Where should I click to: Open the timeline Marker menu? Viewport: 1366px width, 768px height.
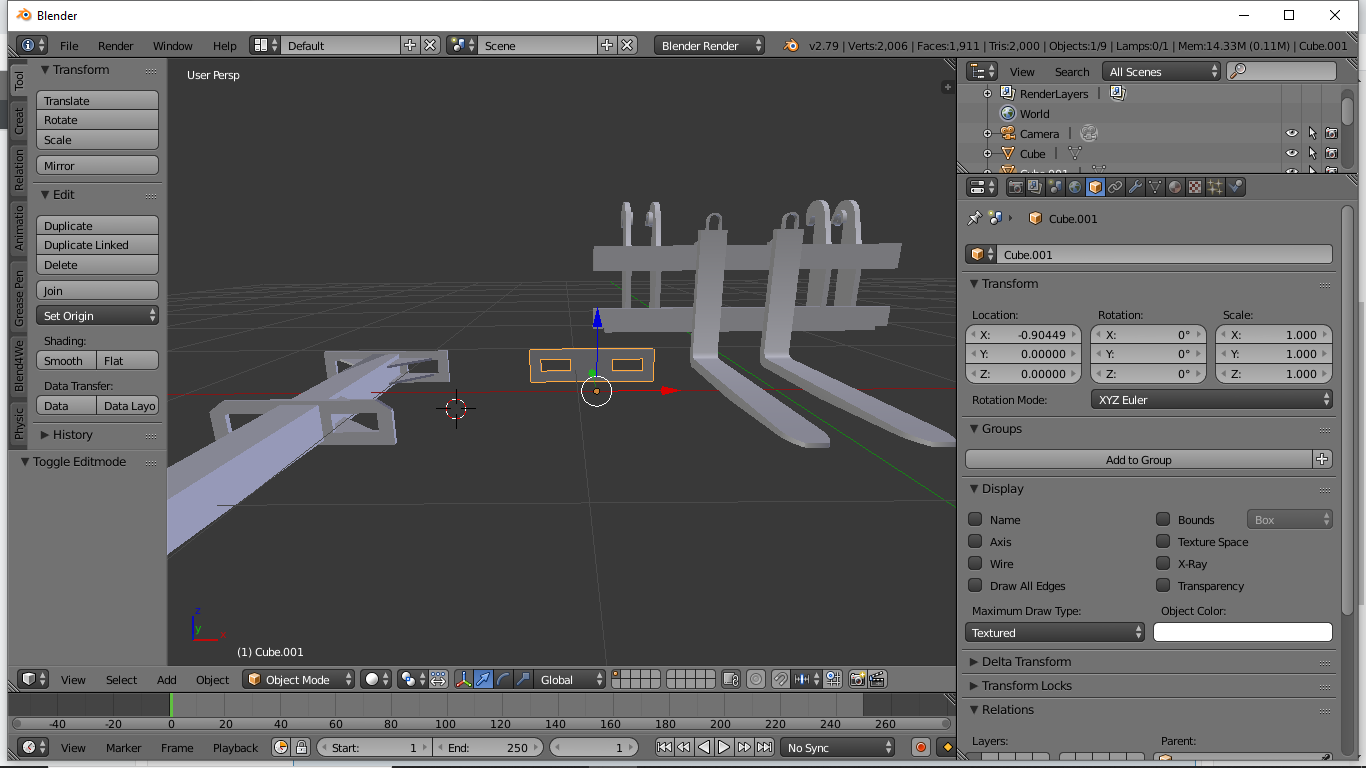[x=124, y=747]
